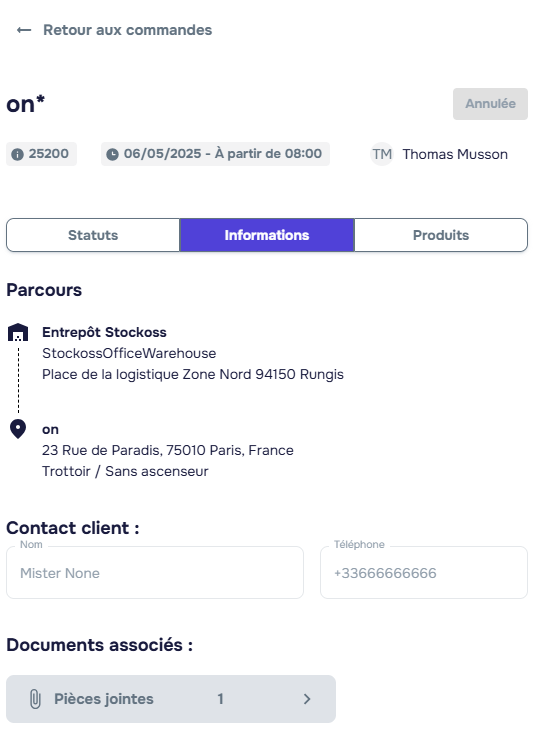Switch to the Statuts tab
Image resolution: width=547 pixels, height=745 pixels.
93,235
